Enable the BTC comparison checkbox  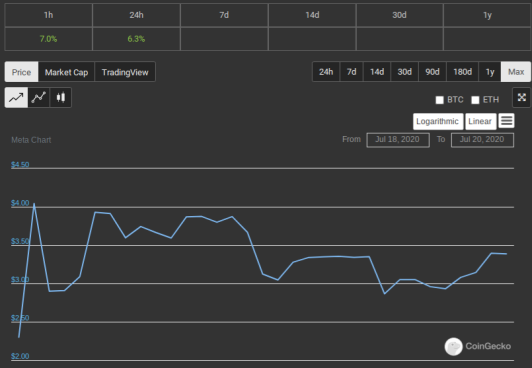coord(439,100)
